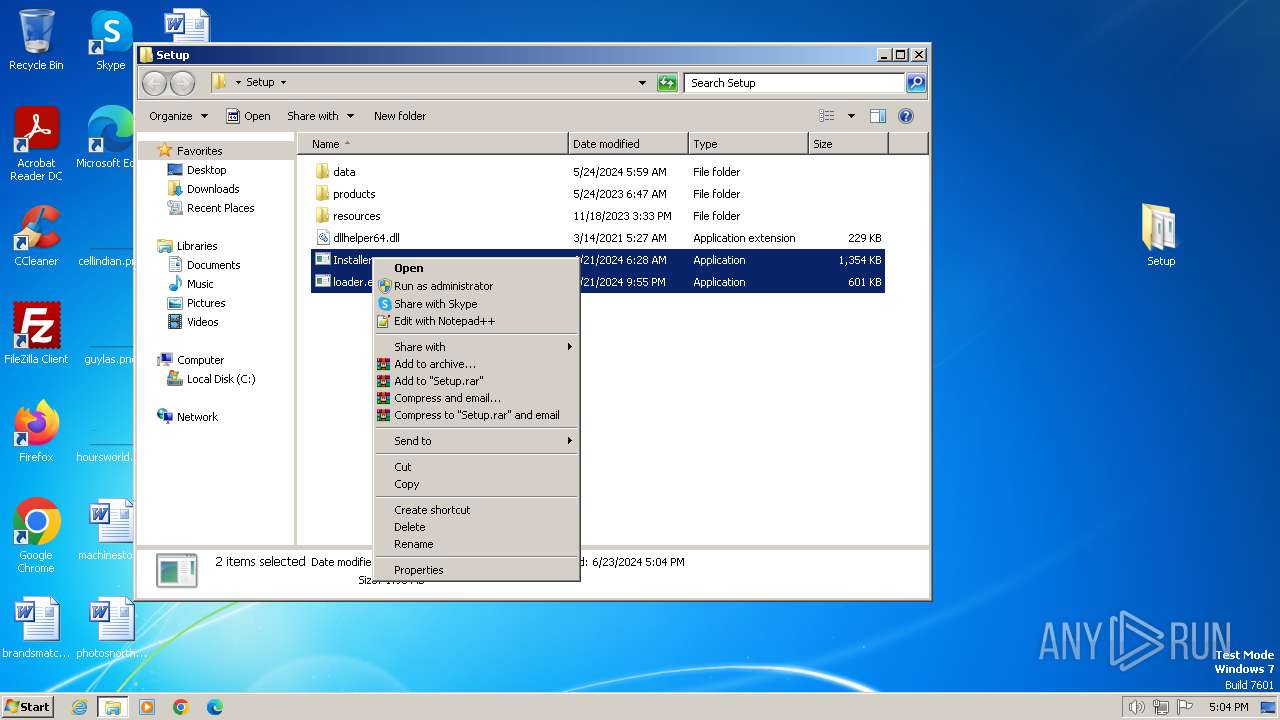Click New folder in toolbar
Viewport: 1280px width, 720px height.
400,116
